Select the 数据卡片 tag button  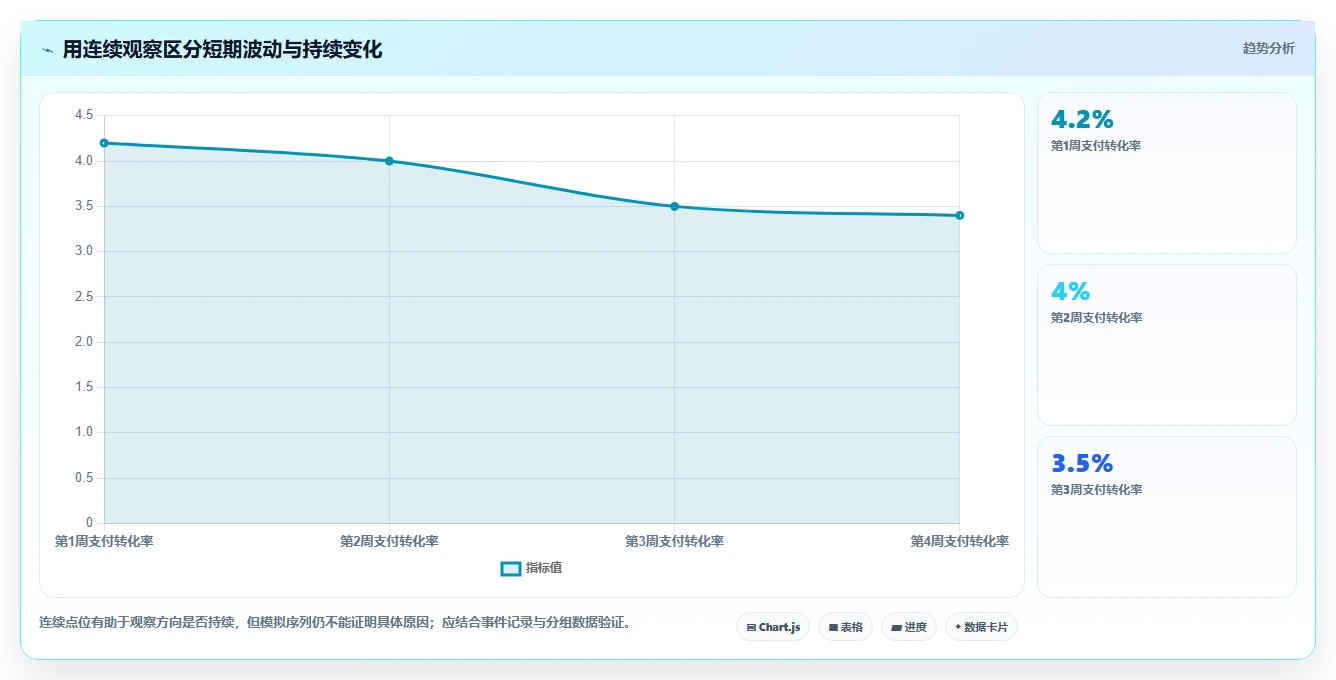click(x=981, y=627)
